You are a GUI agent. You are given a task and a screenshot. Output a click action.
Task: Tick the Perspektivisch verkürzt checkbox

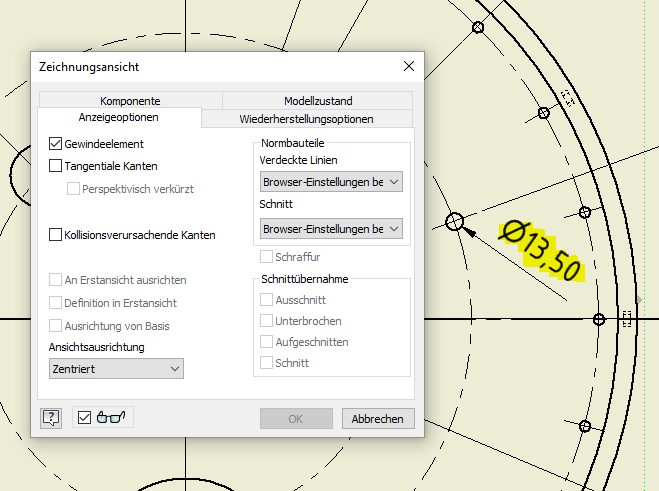click(x=73, y=189)
